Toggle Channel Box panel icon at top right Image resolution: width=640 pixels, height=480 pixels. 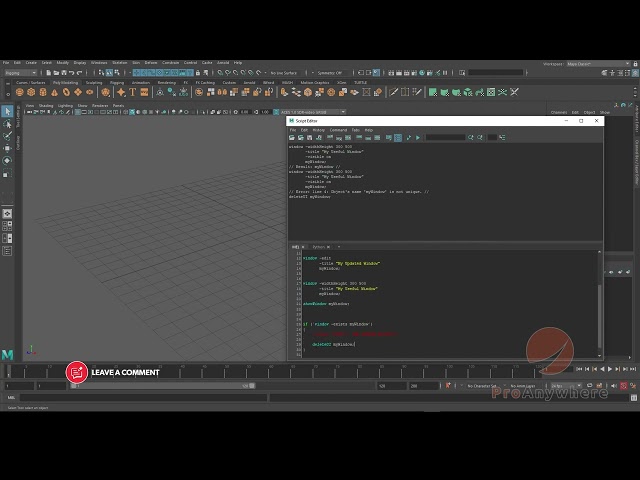pyautogui.click(x=636, y=73)
